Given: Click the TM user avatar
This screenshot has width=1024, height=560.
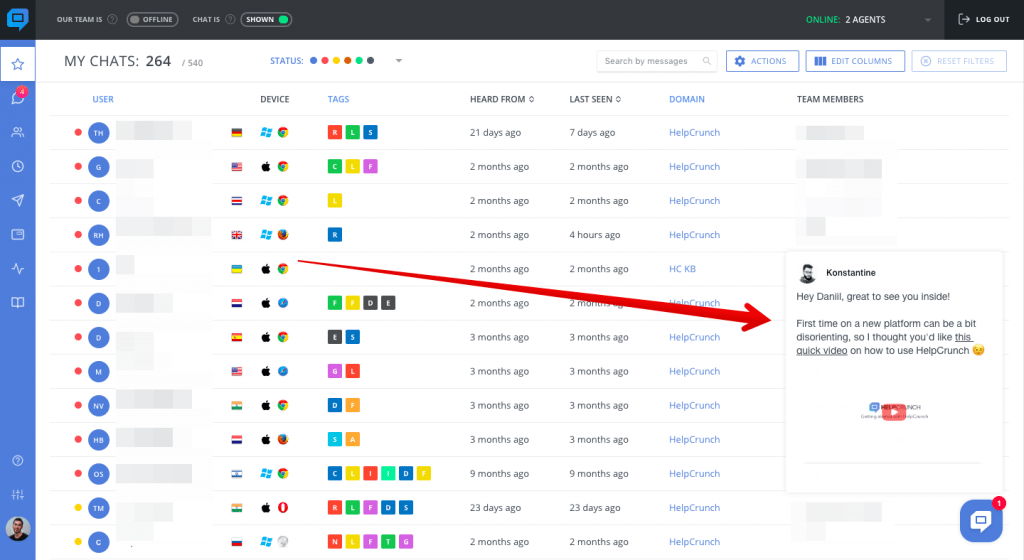Looking at the screenshot, I should 99,508.
